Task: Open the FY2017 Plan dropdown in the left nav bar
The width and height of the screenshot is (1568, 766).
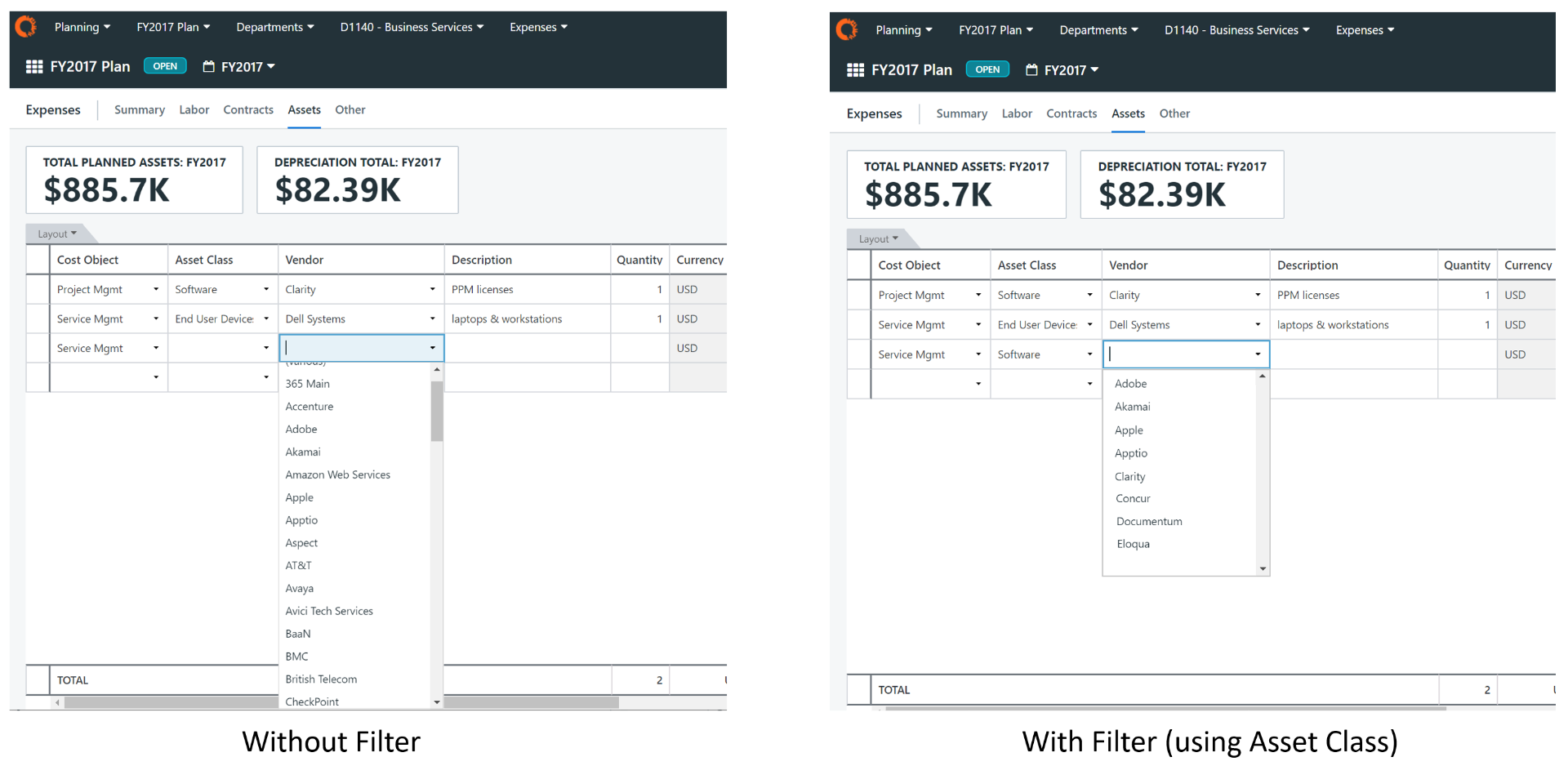Action: [173, 27]
